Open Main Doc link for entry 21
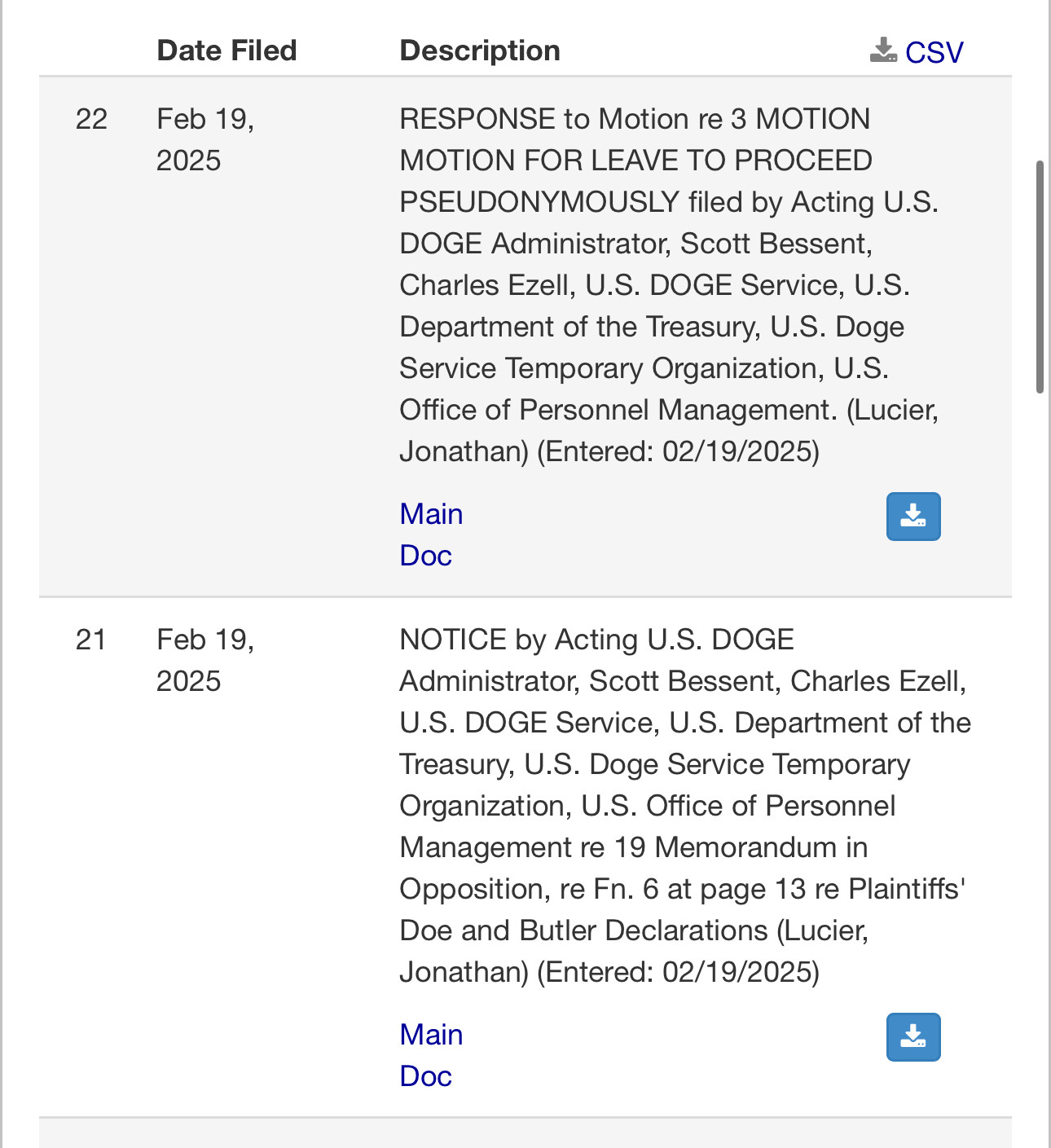 431,1055
